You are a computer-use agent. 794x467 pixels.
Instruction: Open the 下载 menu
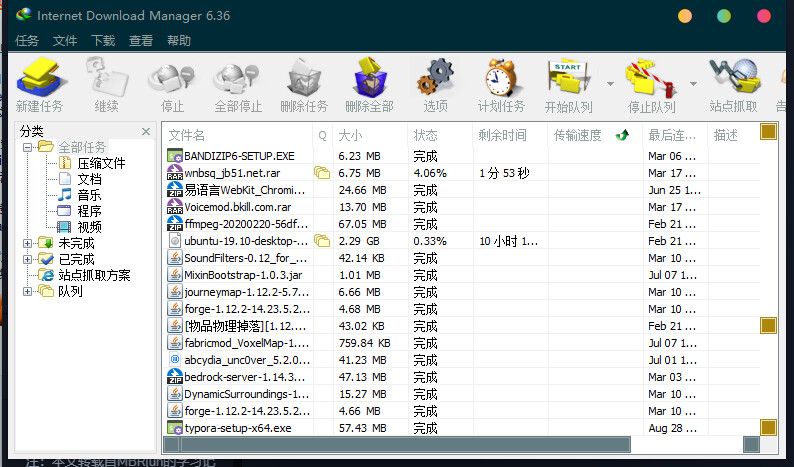[x=103, y=41]
